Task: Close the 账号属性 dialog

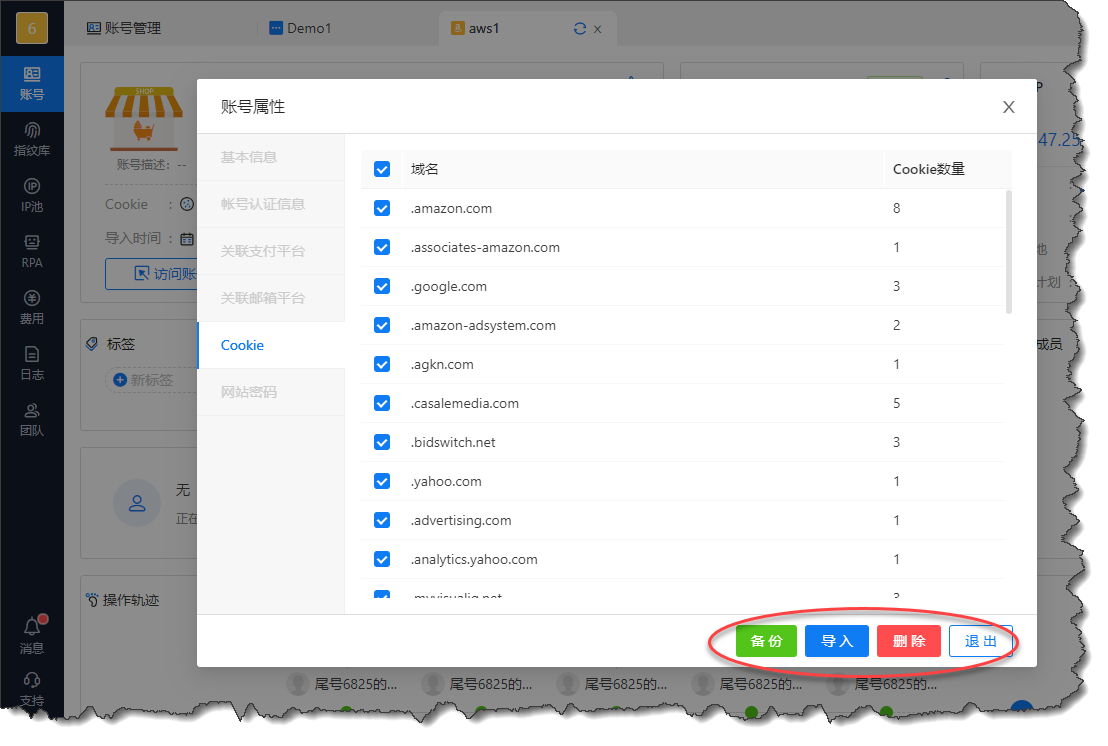Action: (x=1008, y=107)
